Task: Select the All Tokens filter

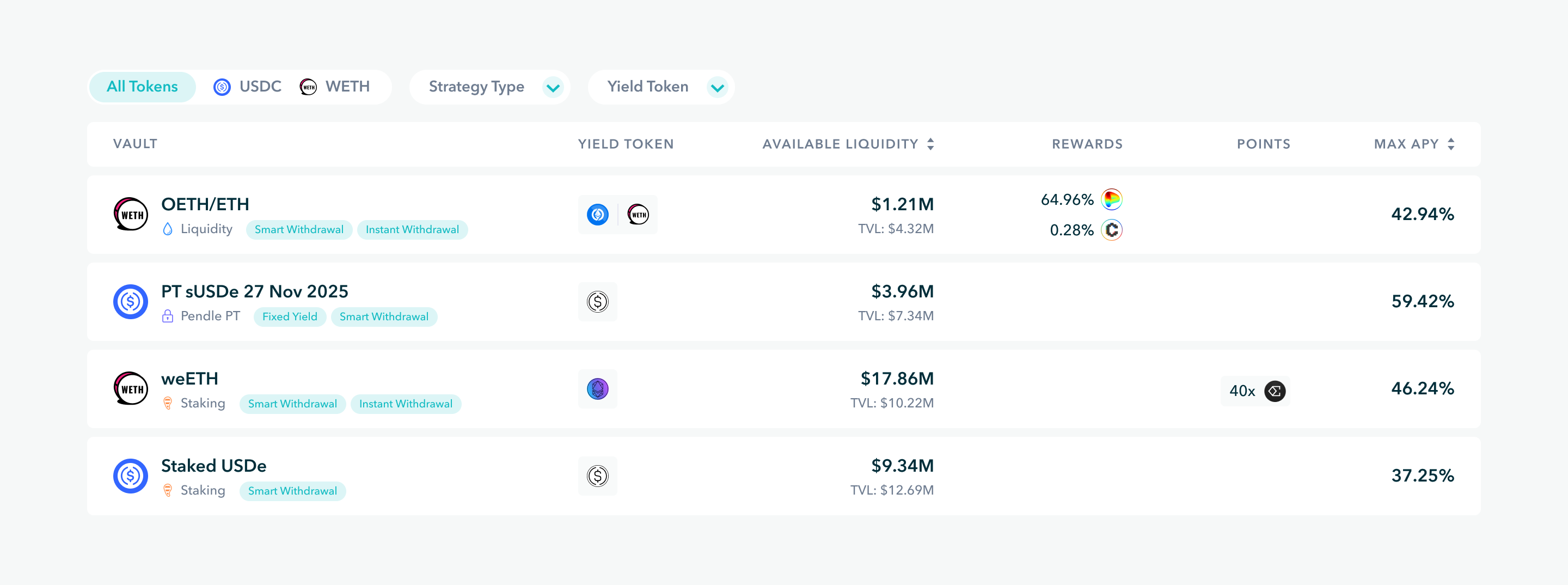Action: tap(142, 87)
